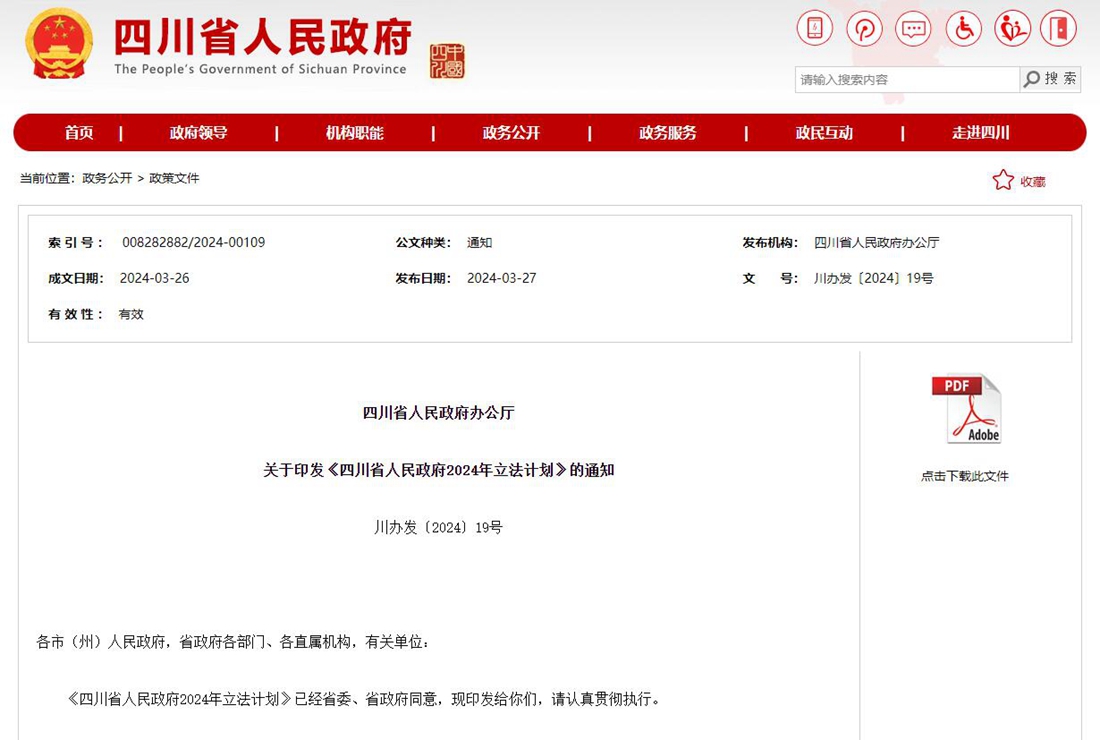
Task: Enable accessibility mode via wheelchair icon
Action: coord(963,28)
